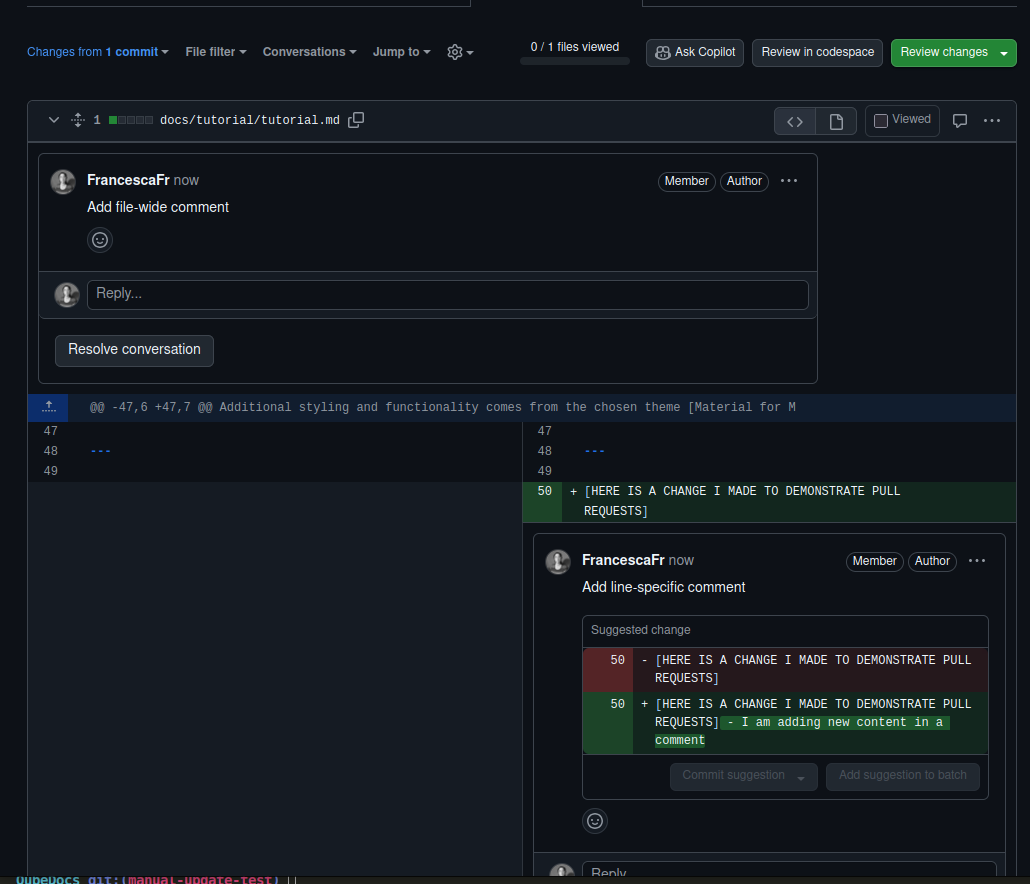Click the 'now' timestamp on line-specific comment

681,560
